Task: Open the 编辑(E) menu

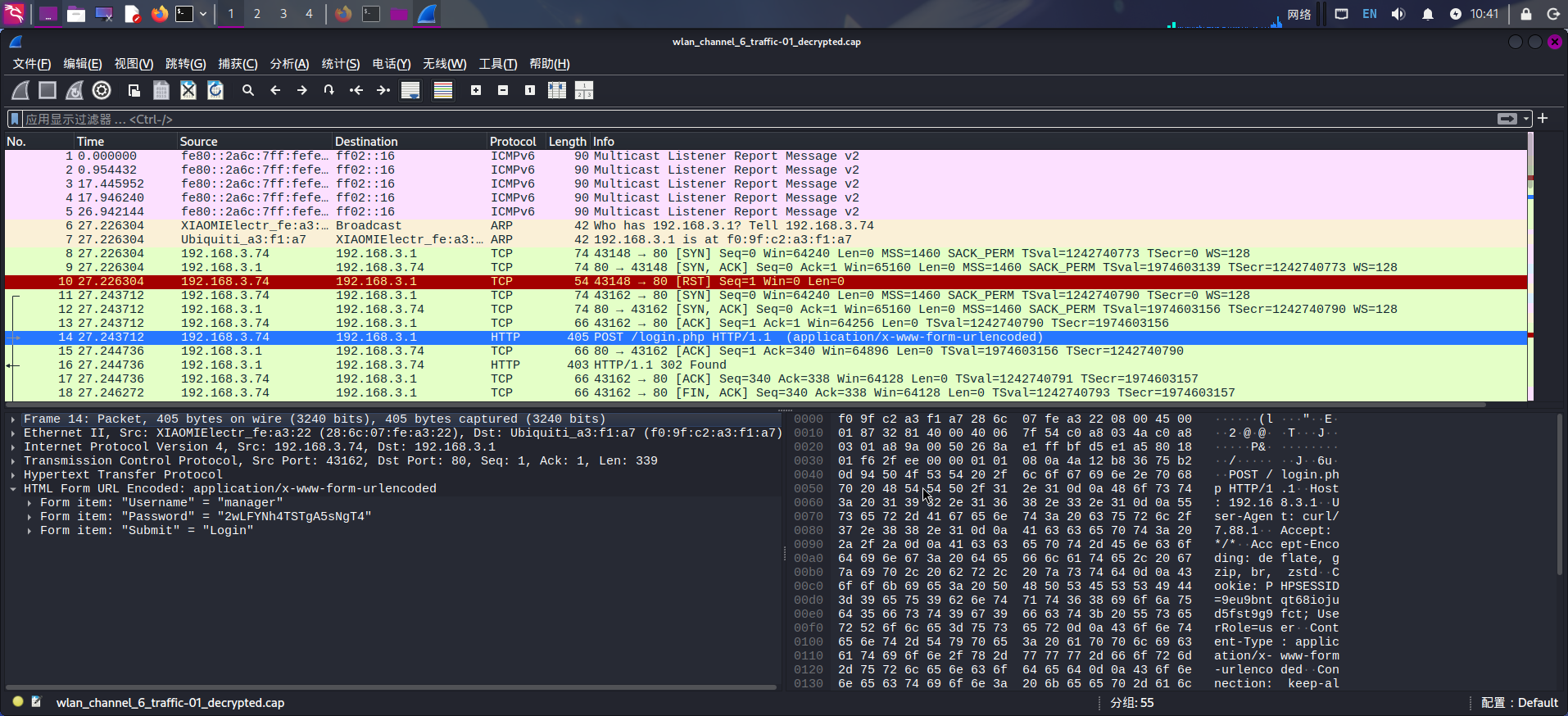Action: click(83, 64)
